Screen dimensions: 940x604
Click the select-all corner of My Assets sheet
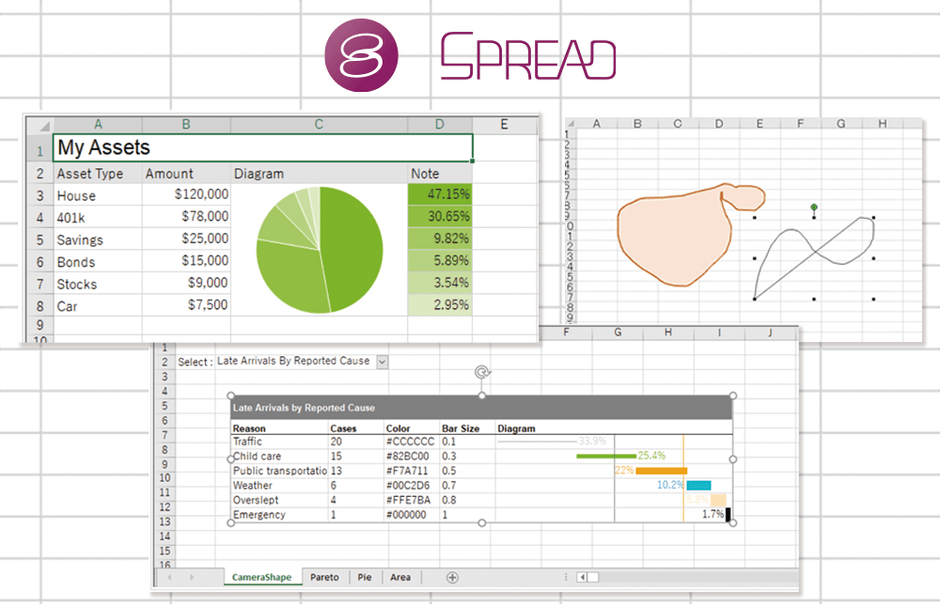click(x=40, y=125)
